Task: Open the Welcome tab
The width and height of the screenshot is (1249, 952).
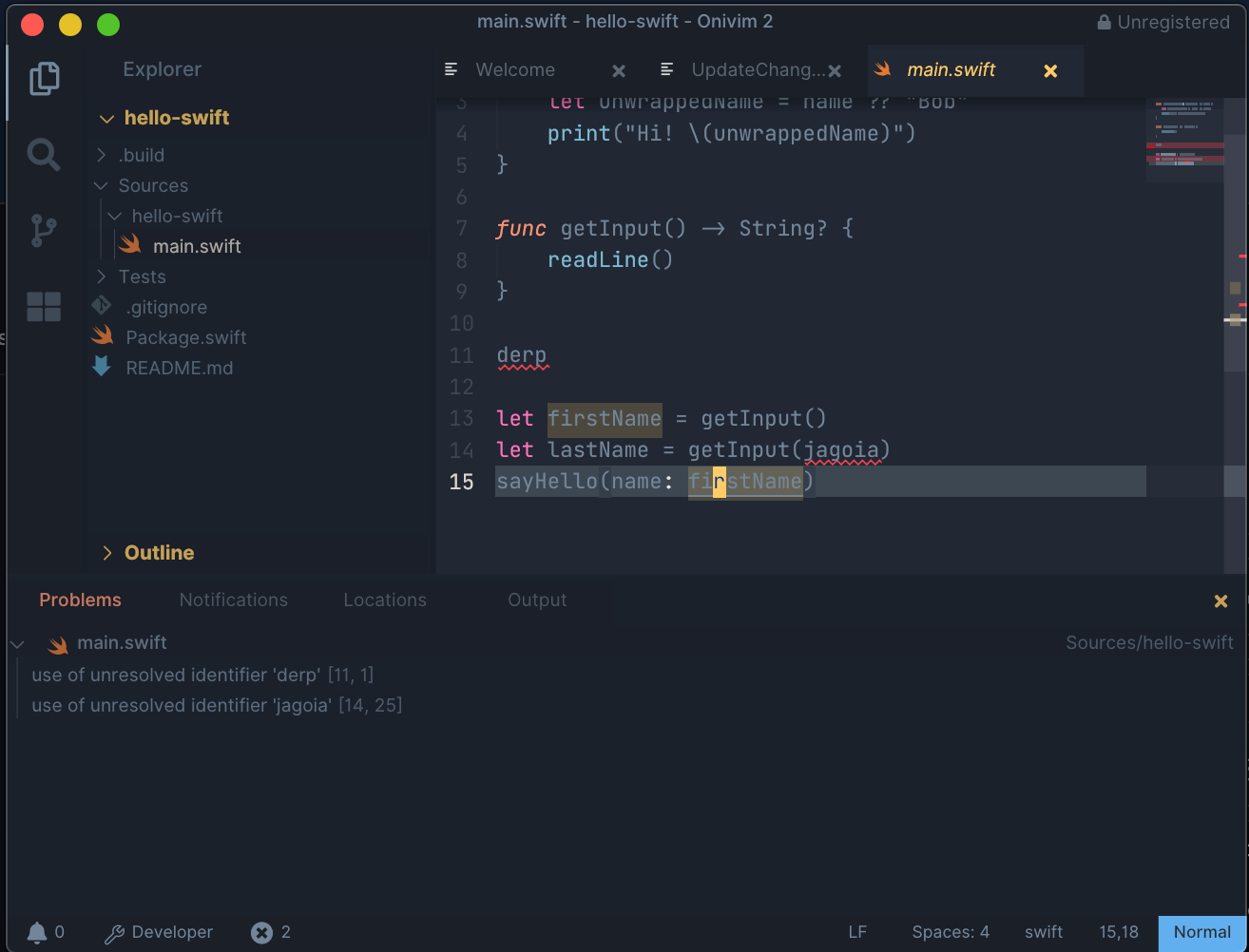Action: [x=514, y=69]
